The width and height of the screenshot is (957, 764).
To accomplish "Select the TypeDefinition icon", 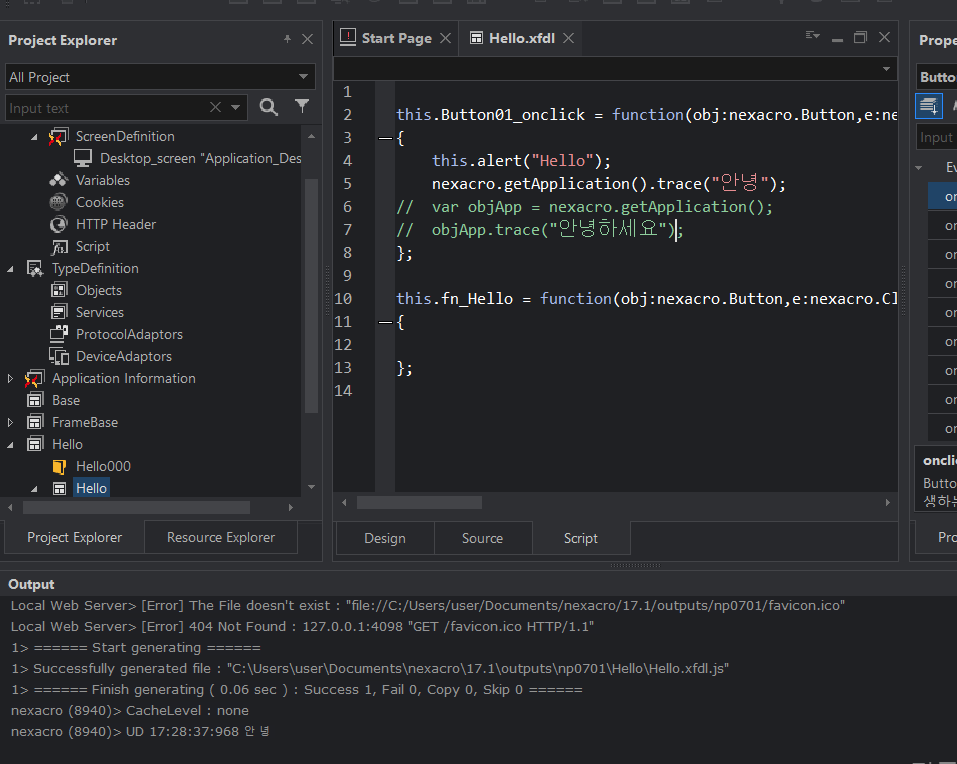I will click(x=35, y=268).
